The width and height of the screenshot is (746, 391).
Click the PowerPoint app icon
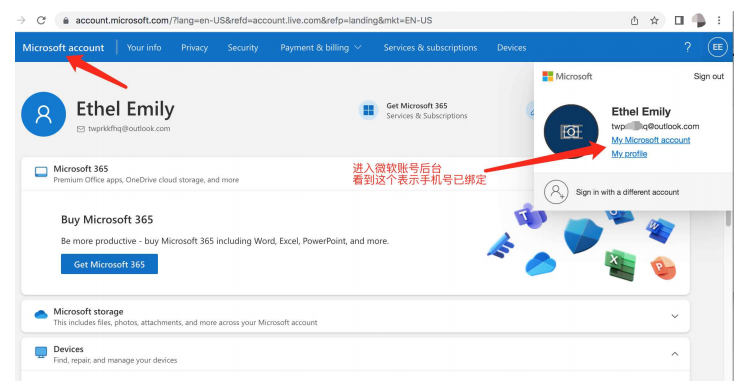click(663, 268)
